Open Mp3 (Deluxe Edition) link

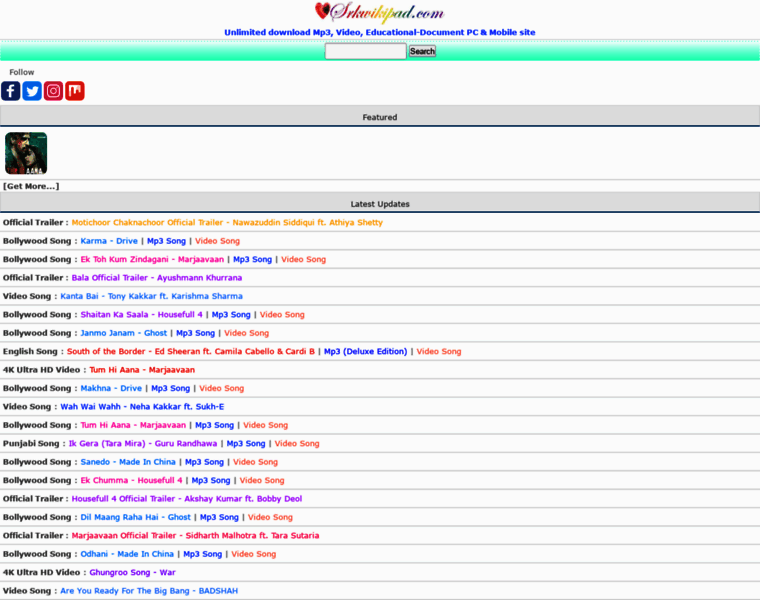[365, 351]
